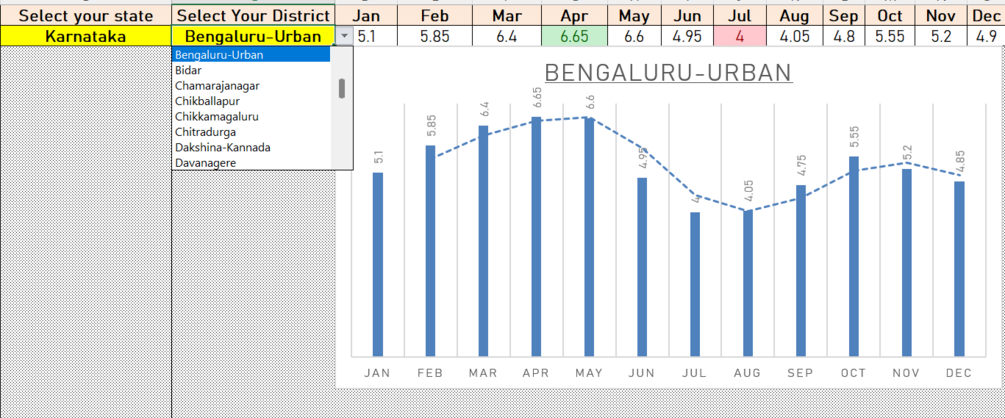The height and width of the screenshot is (418, 1005).
Task: Click the OCT bar in the chart
Action: (854, 256)
